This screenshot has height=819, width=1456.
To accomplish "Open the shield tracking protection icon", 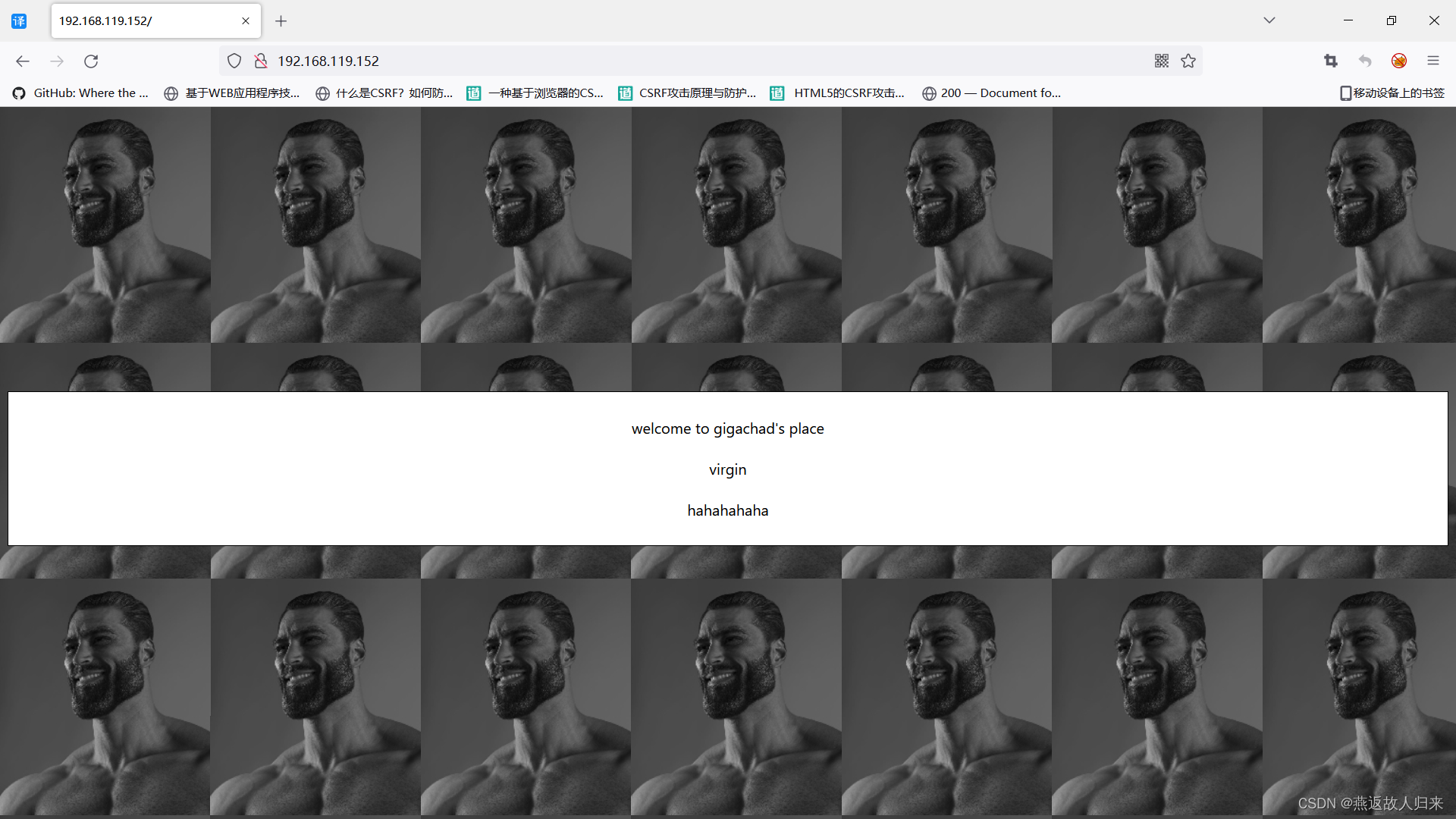I will coord(234,61).
